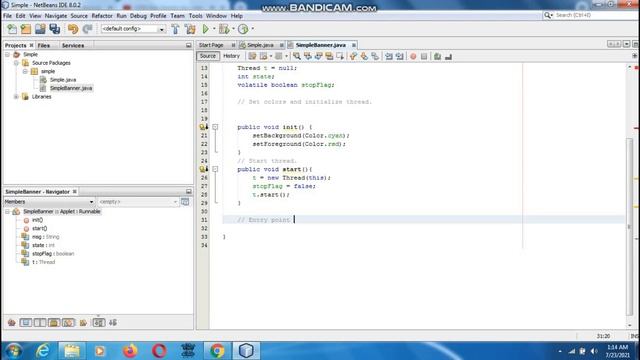Click the Debug Project icon
Screen dimensions: 640x360
tap(224, 29)
